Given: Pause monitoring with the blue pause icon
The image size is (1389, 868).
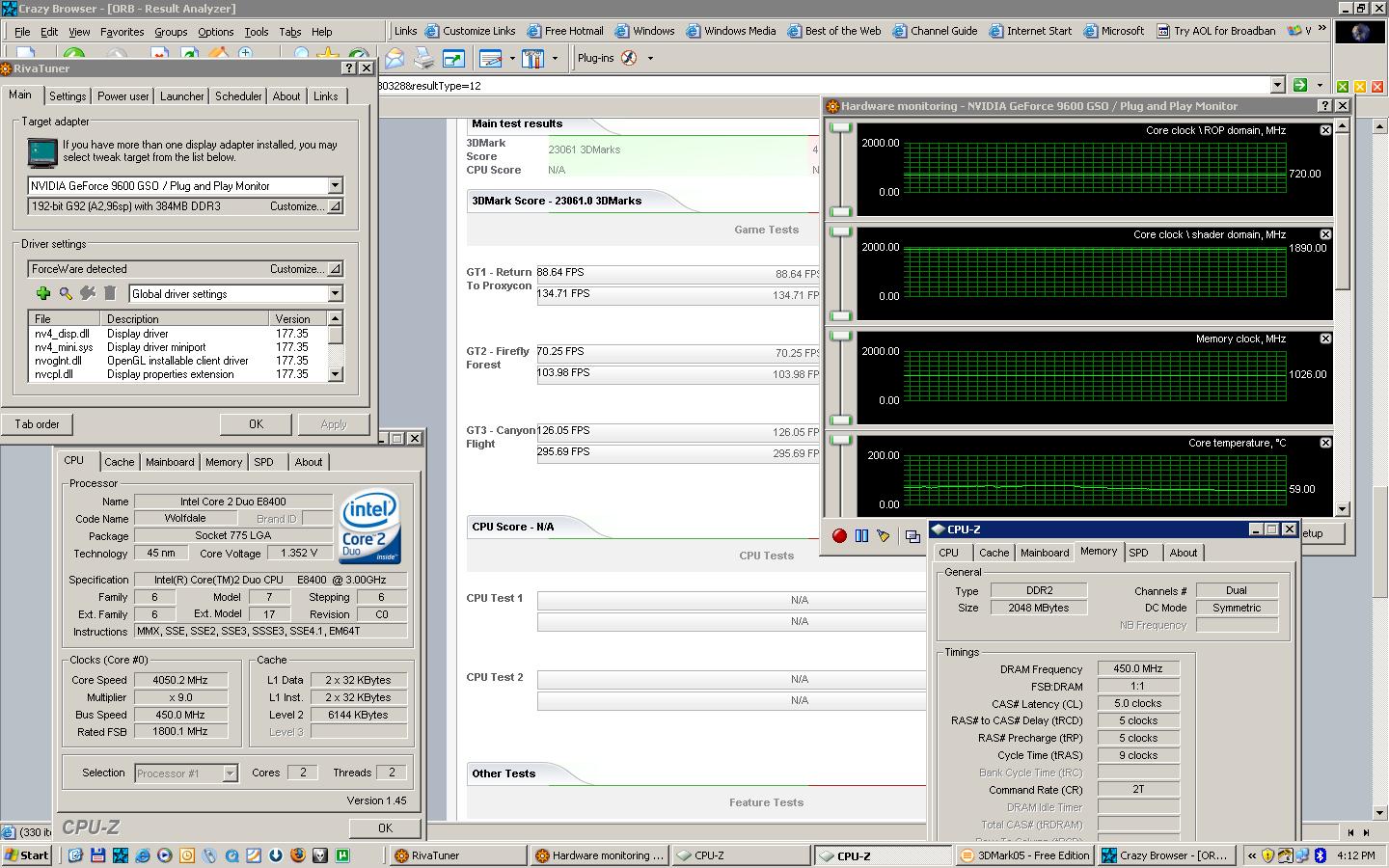Looking at the screenshot, I should pos(861,536).
